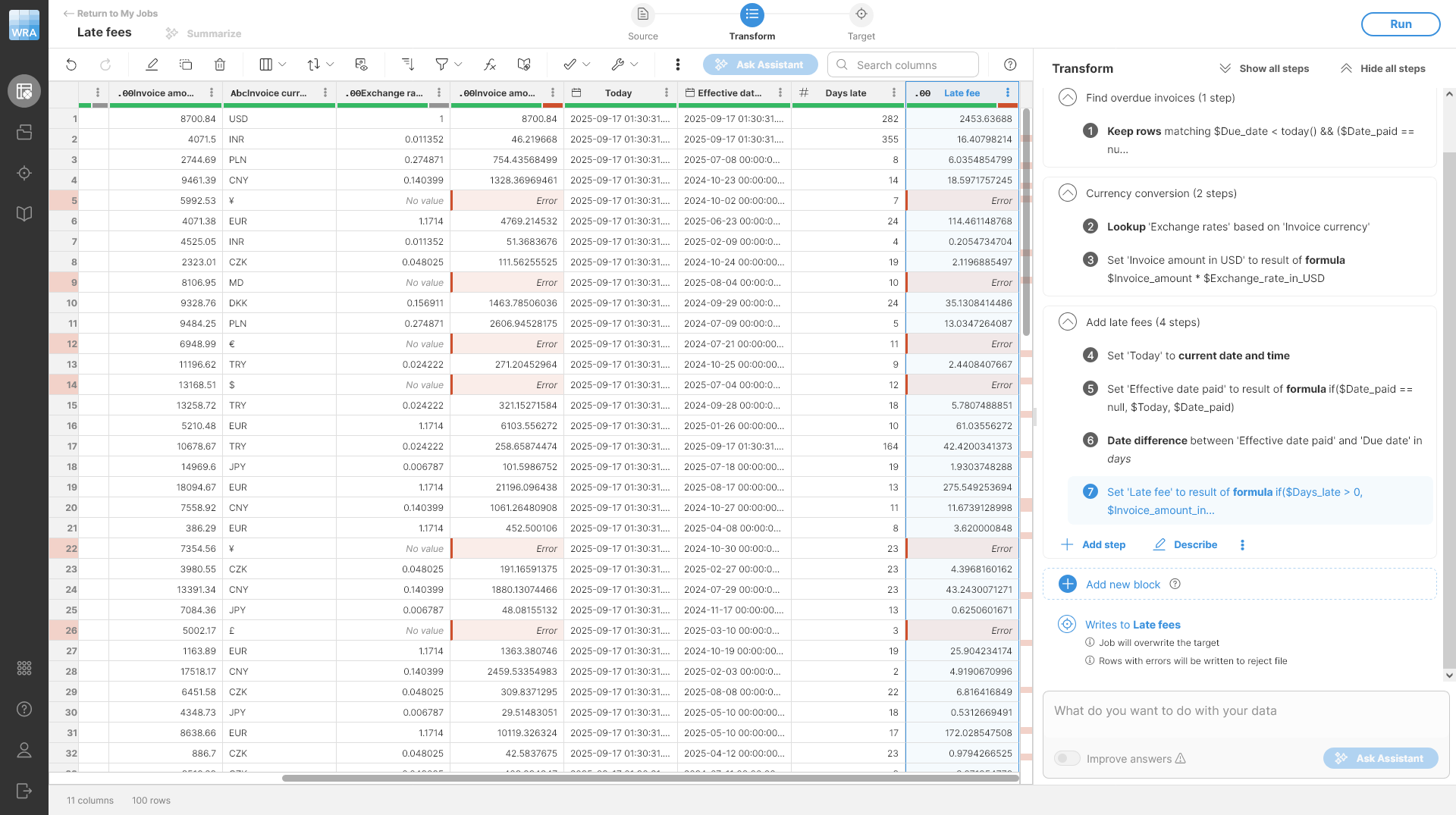
Task: Switch to the Source step
Action: coord(642,15)
